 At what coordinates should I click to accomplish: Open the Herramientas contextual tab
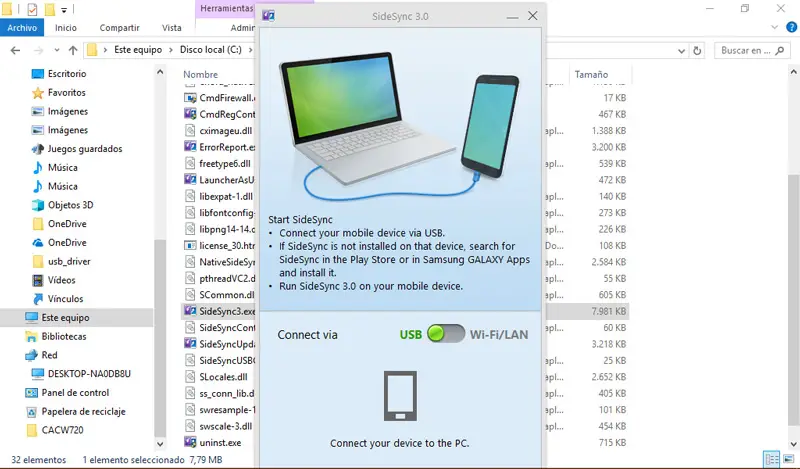226,9
